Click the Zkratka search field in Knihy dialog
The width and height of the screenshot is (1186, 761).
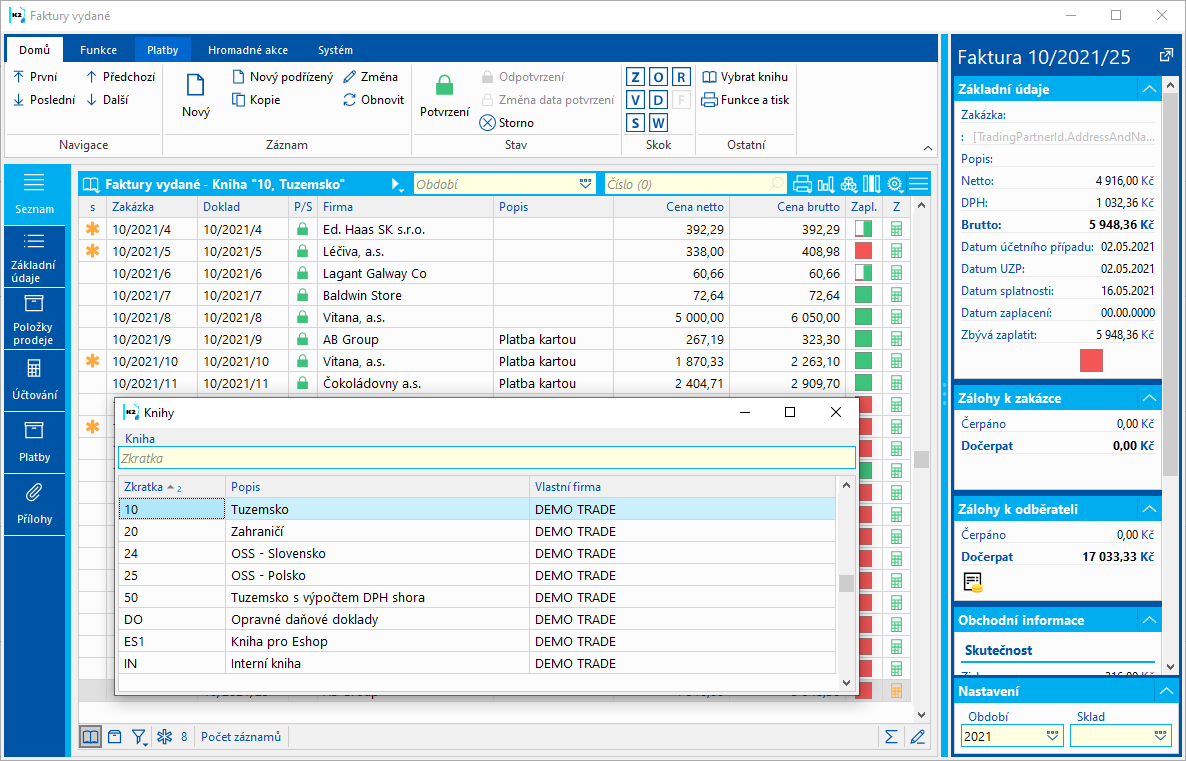coord(486,458)
